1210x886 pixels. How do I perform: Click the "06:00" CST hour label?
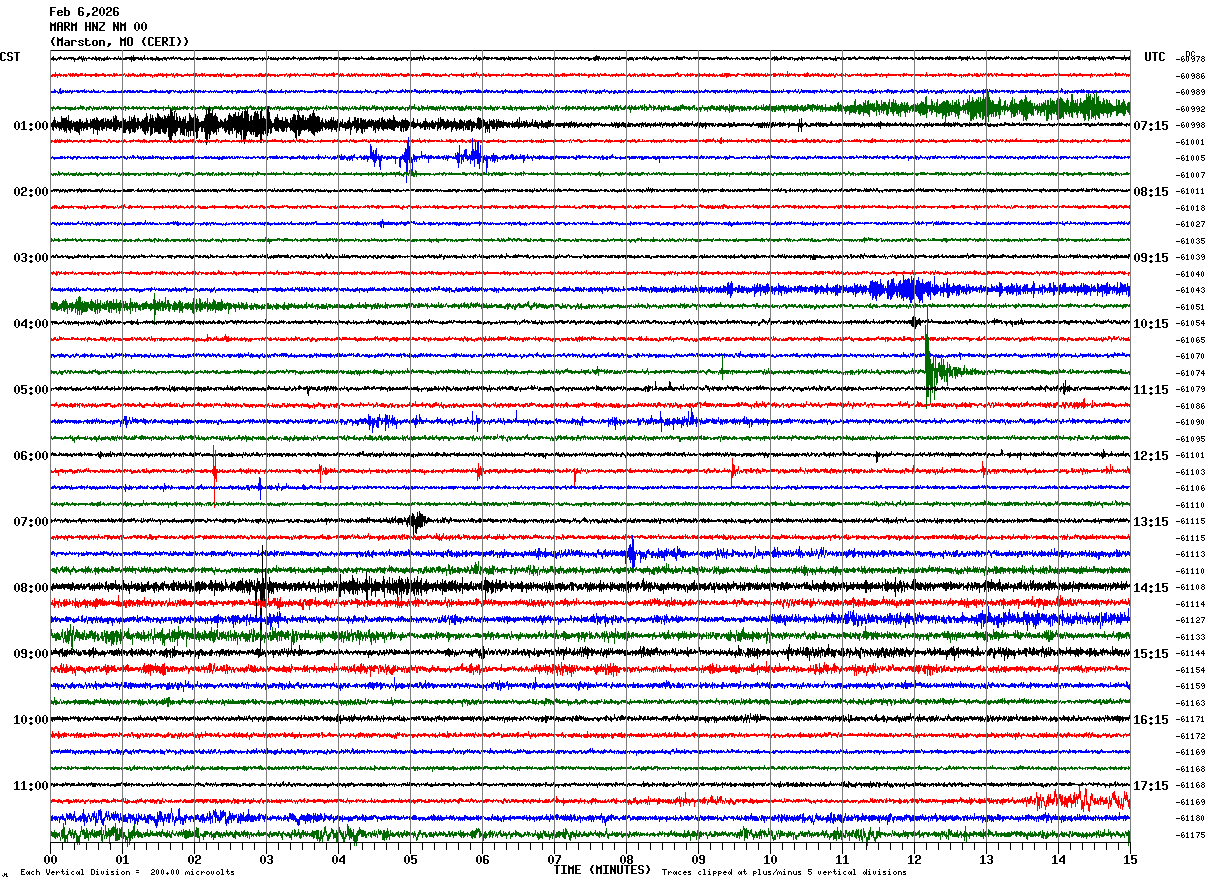point(31,456)
